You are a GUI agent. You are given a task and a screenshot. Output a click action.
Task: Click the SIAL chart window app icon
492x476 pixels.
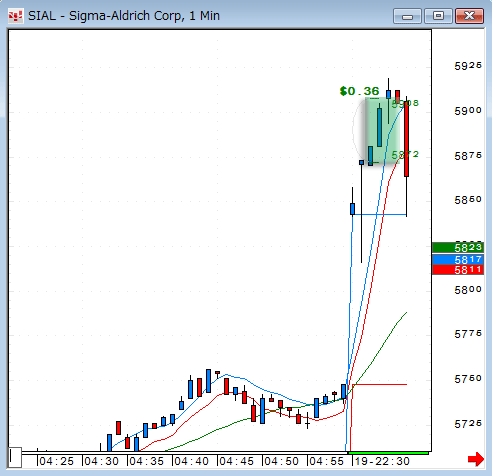(16, 16)
